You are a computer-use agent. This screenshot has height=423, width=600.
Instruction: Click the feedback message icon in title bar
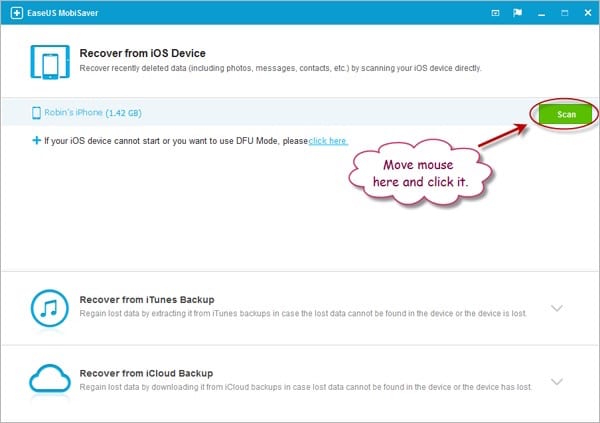coord(495,13)
